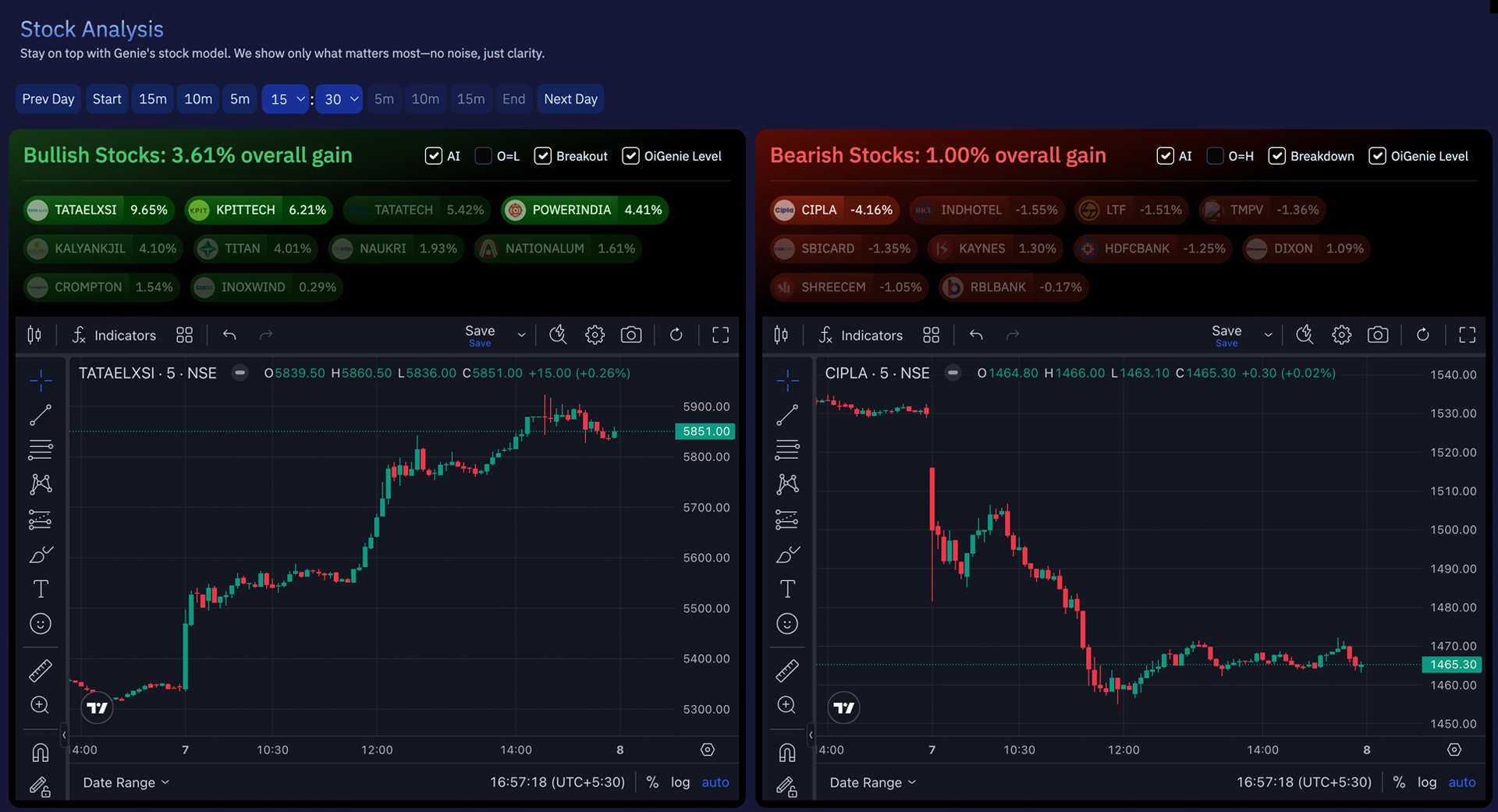Undo the last action on the TATAELXSI chart
Viewport: 1498px width, 812px height.
(229, 334)
